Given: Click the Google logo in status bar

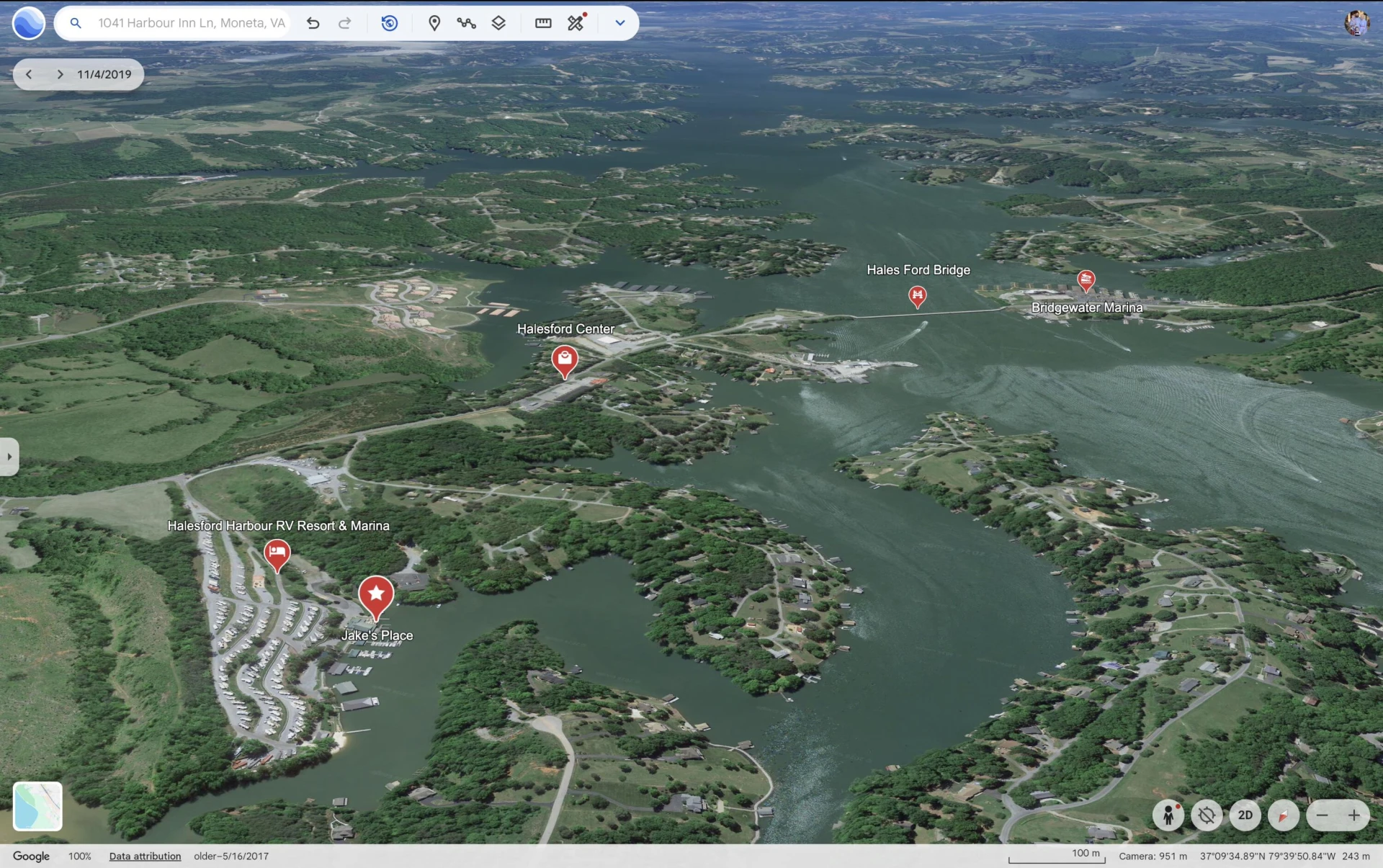Looking at the screenshot, I should pos(31,856).
